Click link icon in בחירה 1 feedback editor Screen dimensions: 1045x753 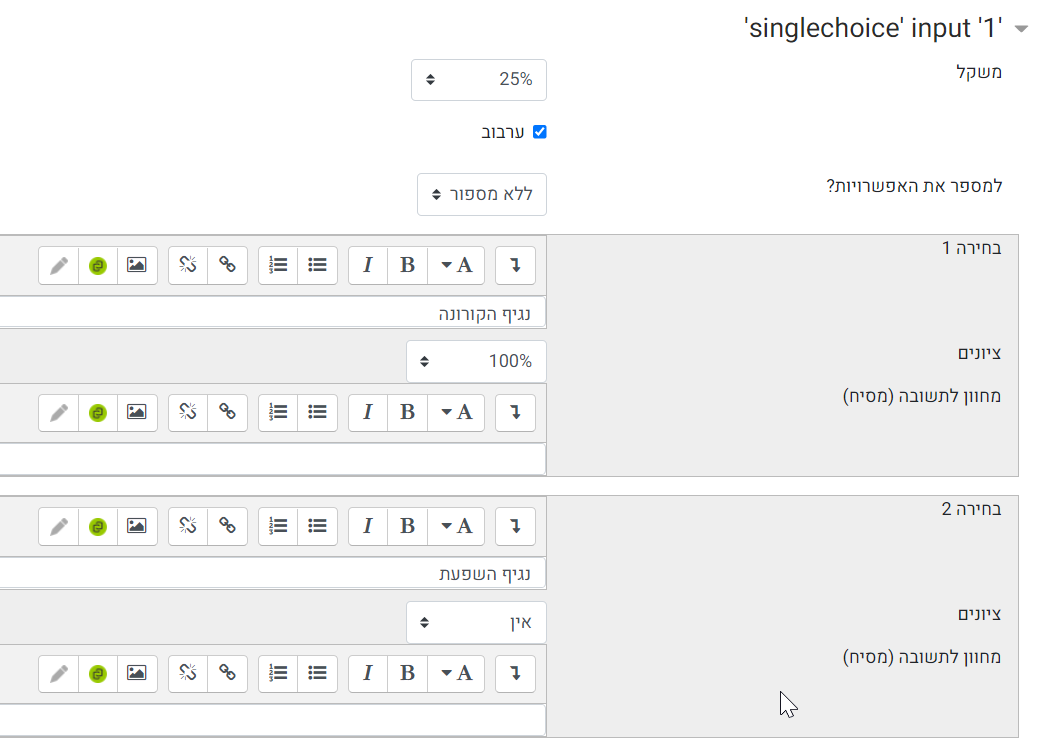coord(227,412)
